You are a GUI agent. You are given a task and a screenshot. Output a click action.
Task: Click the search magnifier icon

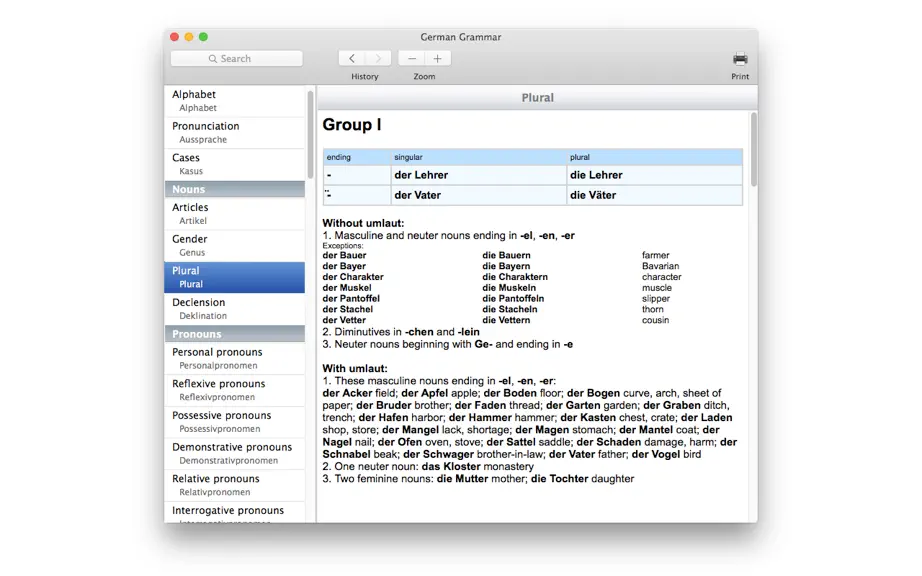point(213,59)
